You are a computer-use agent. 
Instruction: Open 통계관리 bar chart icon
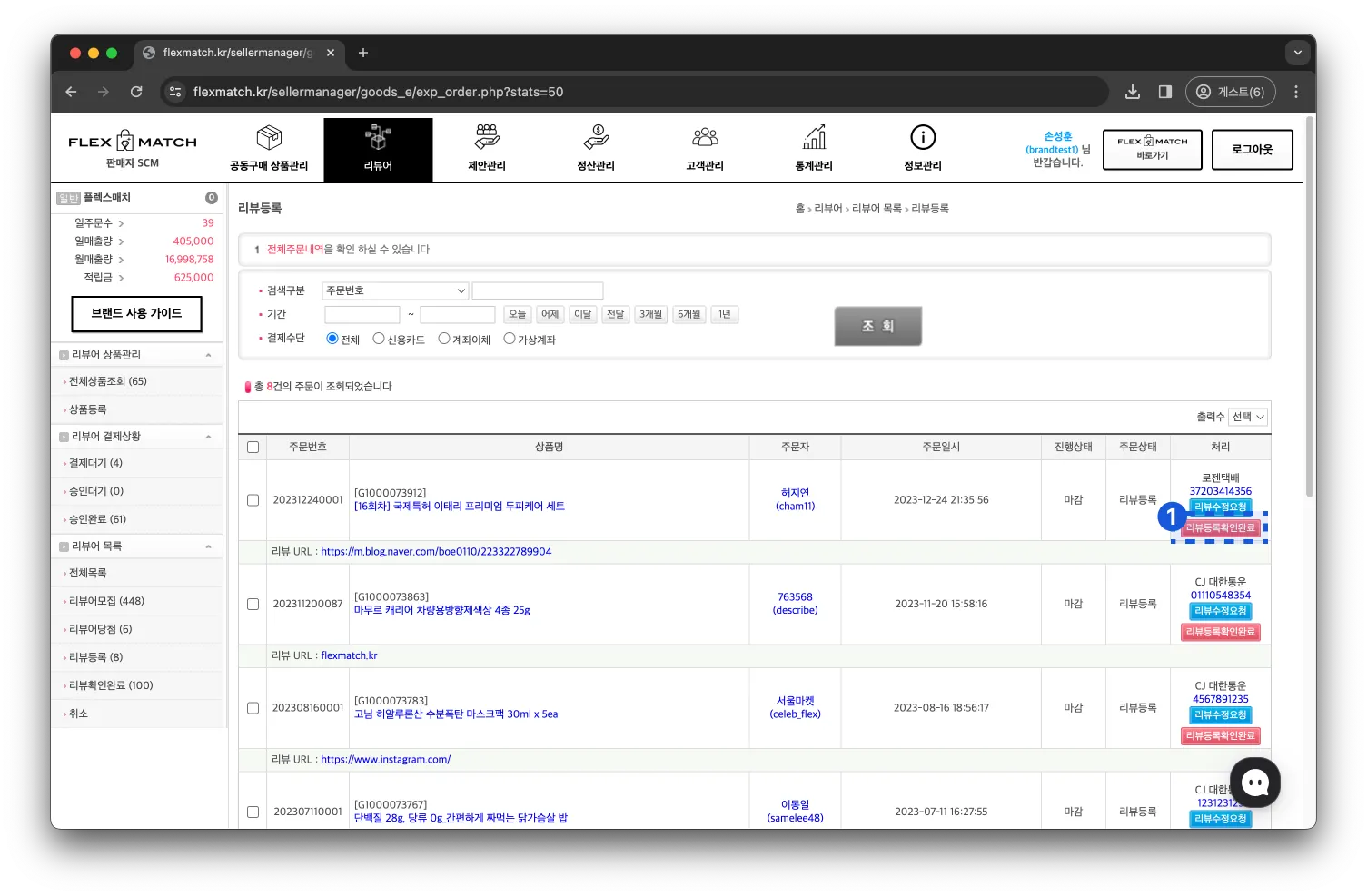coord(814,138)
